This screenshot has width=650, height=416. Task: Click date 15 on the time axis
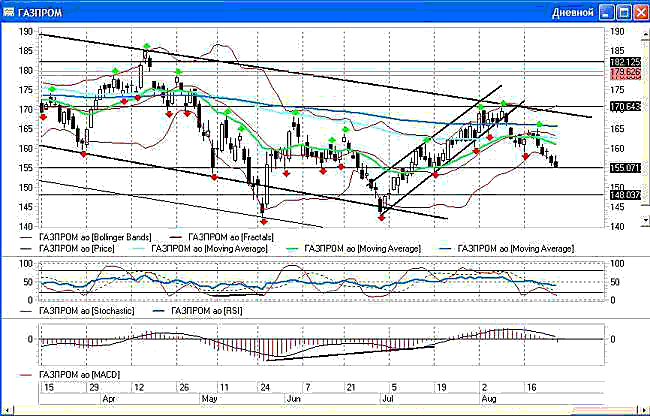(49, 388)
